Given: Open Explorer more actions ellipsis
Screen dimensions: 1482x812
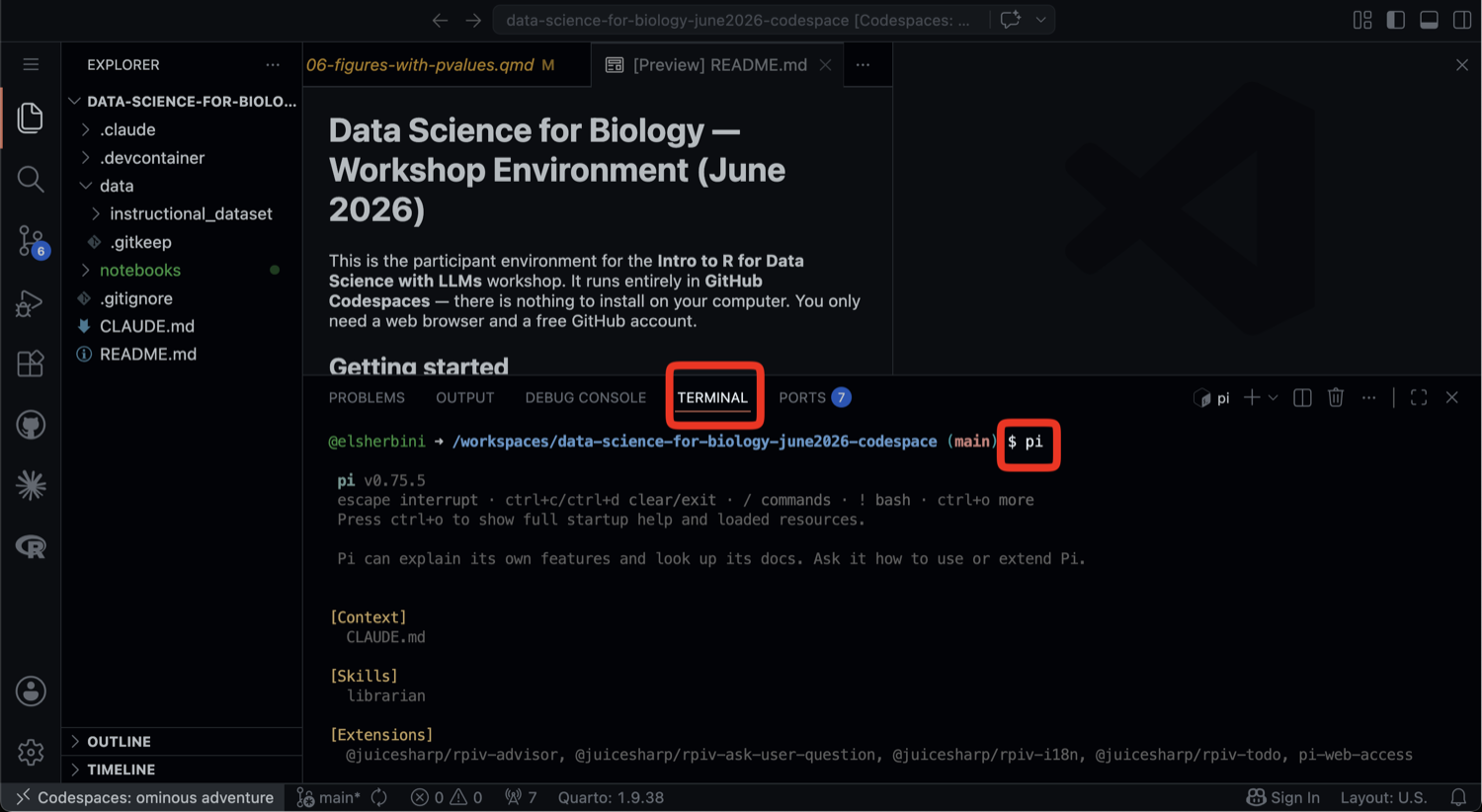Looking at the screenshot, I should tap(273, 64).
